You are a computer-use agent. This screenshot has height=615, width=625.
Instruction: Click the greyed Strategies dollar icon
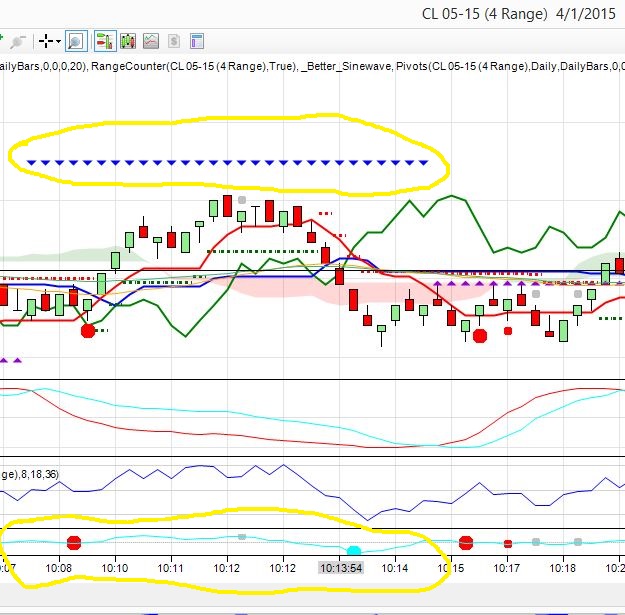pos(174,41)
